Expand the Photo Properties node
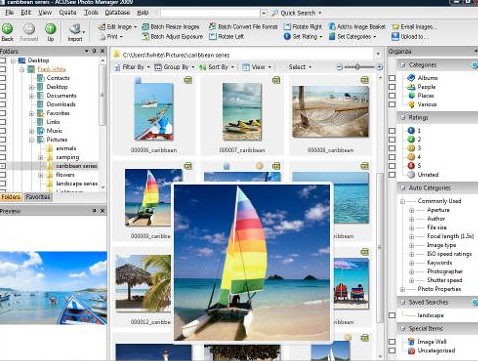 402,289
